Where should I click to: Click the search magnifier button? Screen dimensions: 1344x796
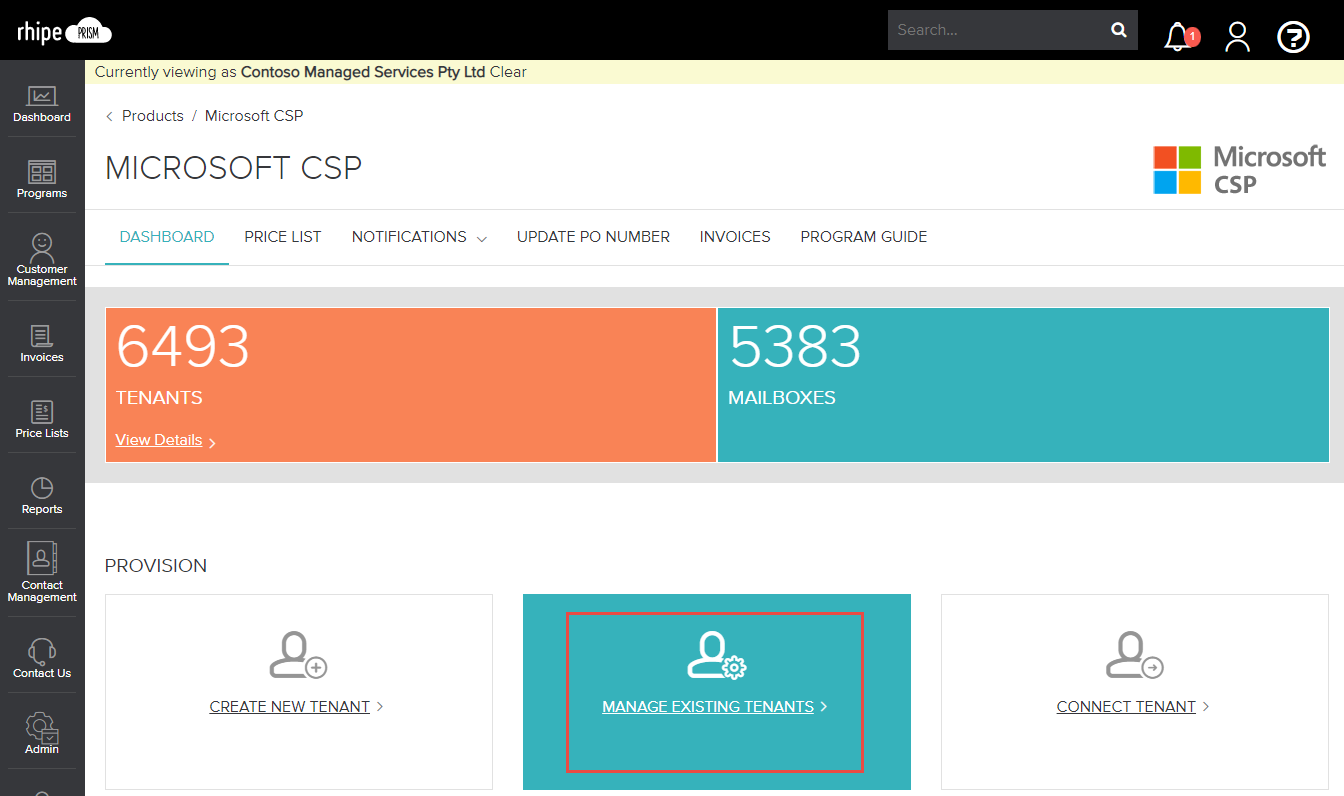pyautogui.click(x=1118, y=30)
